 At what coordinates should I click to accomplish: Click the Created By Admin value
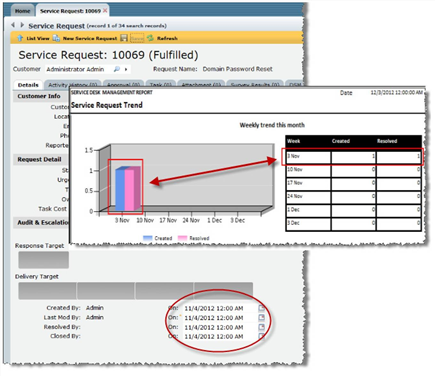click(95, 308)
